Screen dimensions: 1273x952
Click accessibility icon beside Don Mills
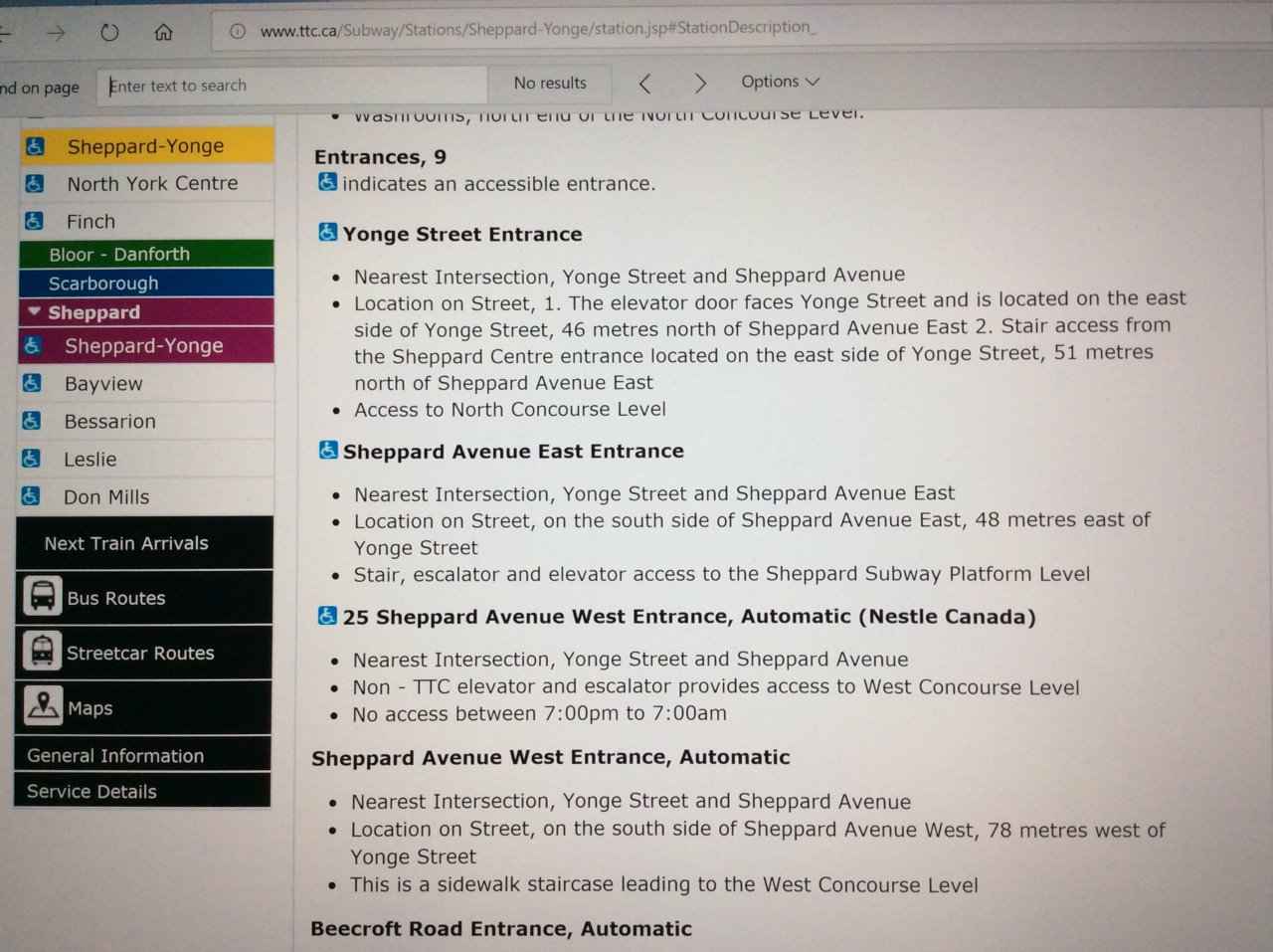(x=31, y=495)
